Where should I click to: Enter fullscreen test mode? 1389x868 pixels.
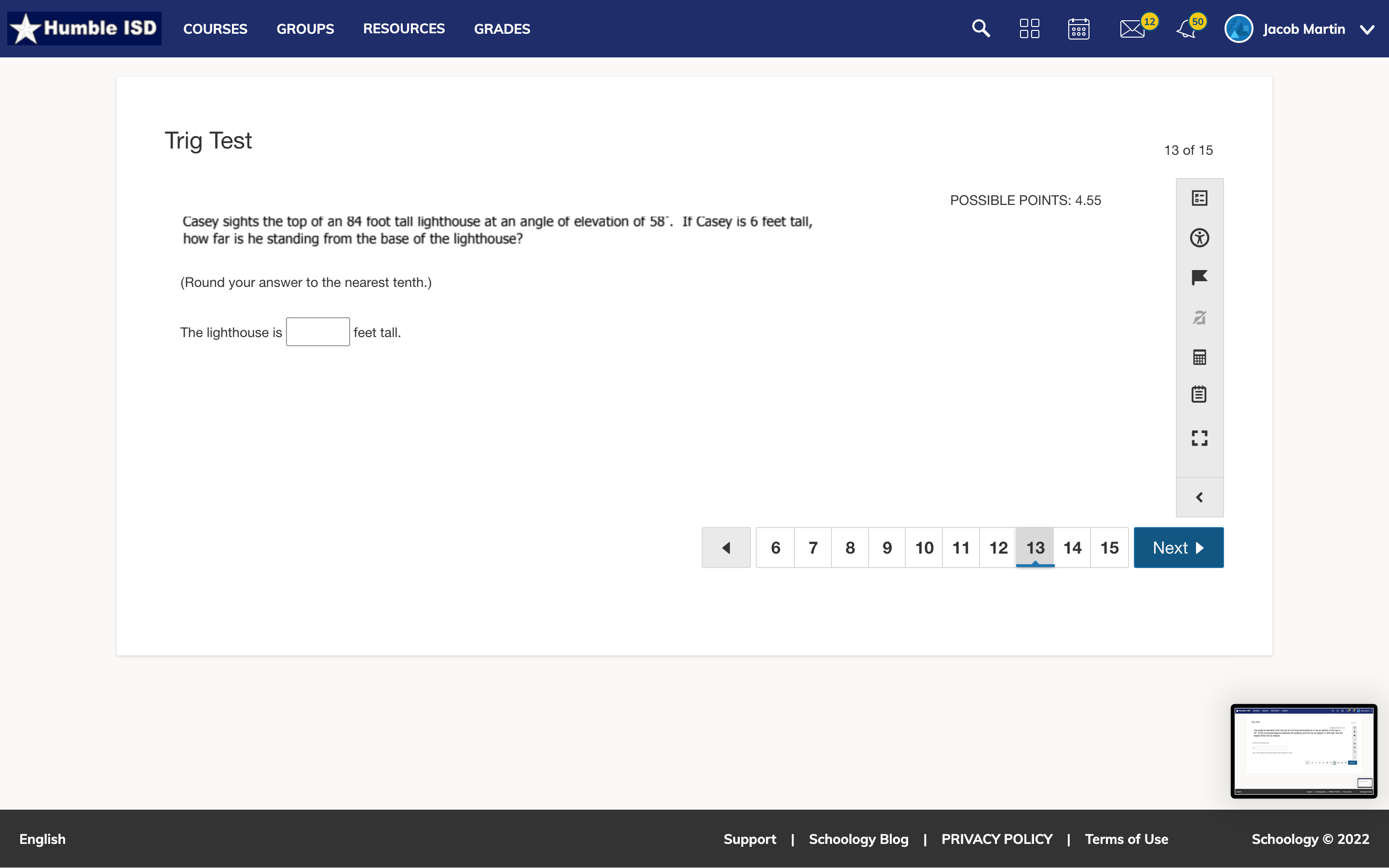(1199, 438)
